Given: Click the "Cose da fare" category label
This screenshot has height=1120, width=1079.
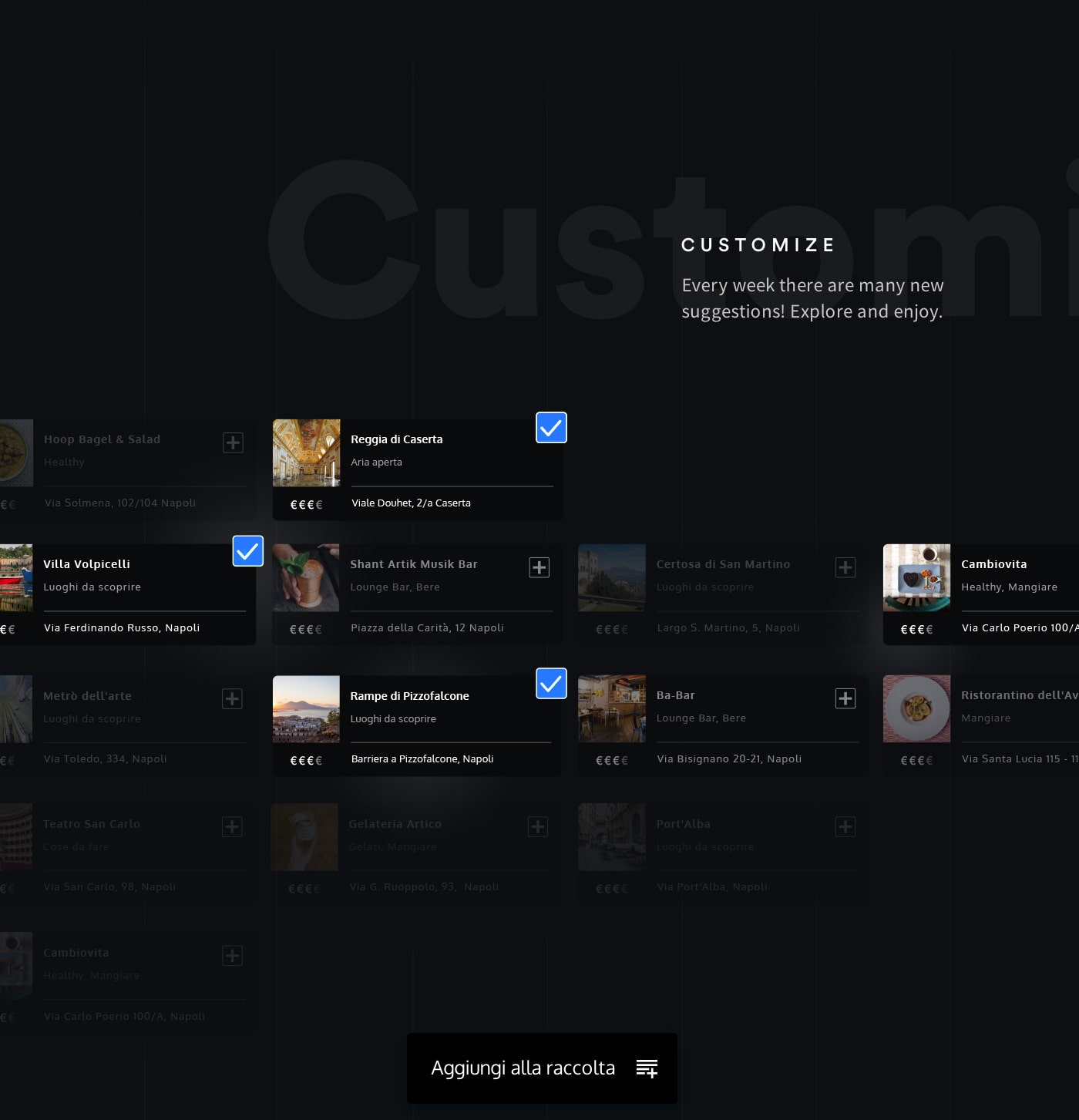Looking at the screenshot, I should tap(76, 847).
